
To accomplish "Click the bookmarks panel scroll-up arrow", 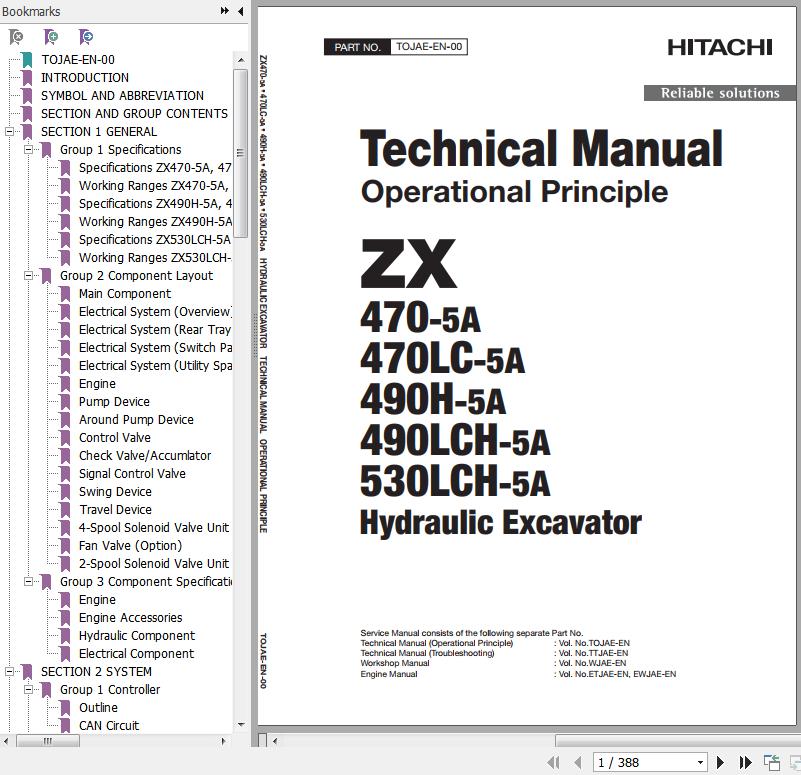I will [241, 60].
